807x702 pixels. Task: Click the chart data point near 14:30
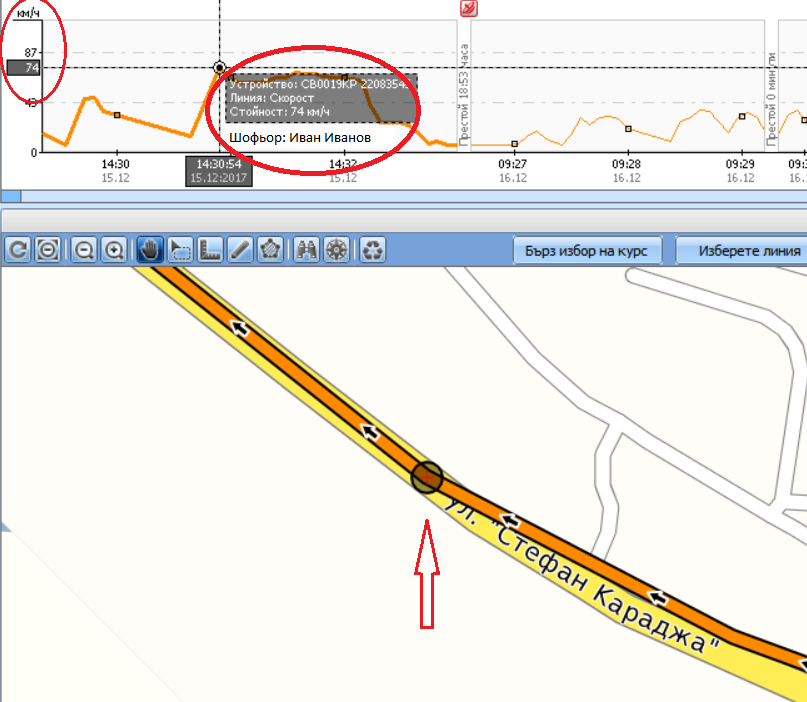117,115
